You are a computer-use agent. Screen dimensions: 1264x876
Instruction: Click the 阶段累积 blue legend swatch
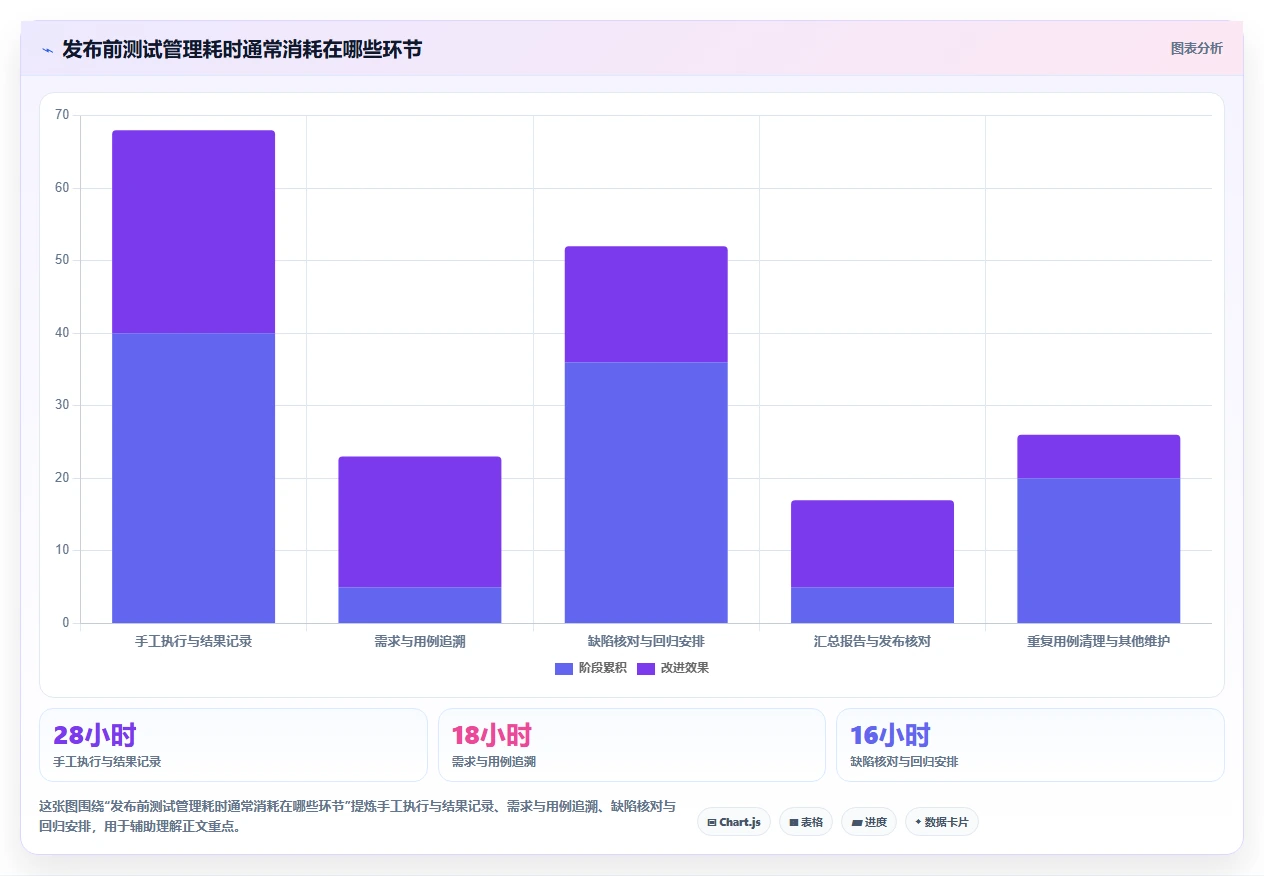pyautogui.click(x=564, y=668)
